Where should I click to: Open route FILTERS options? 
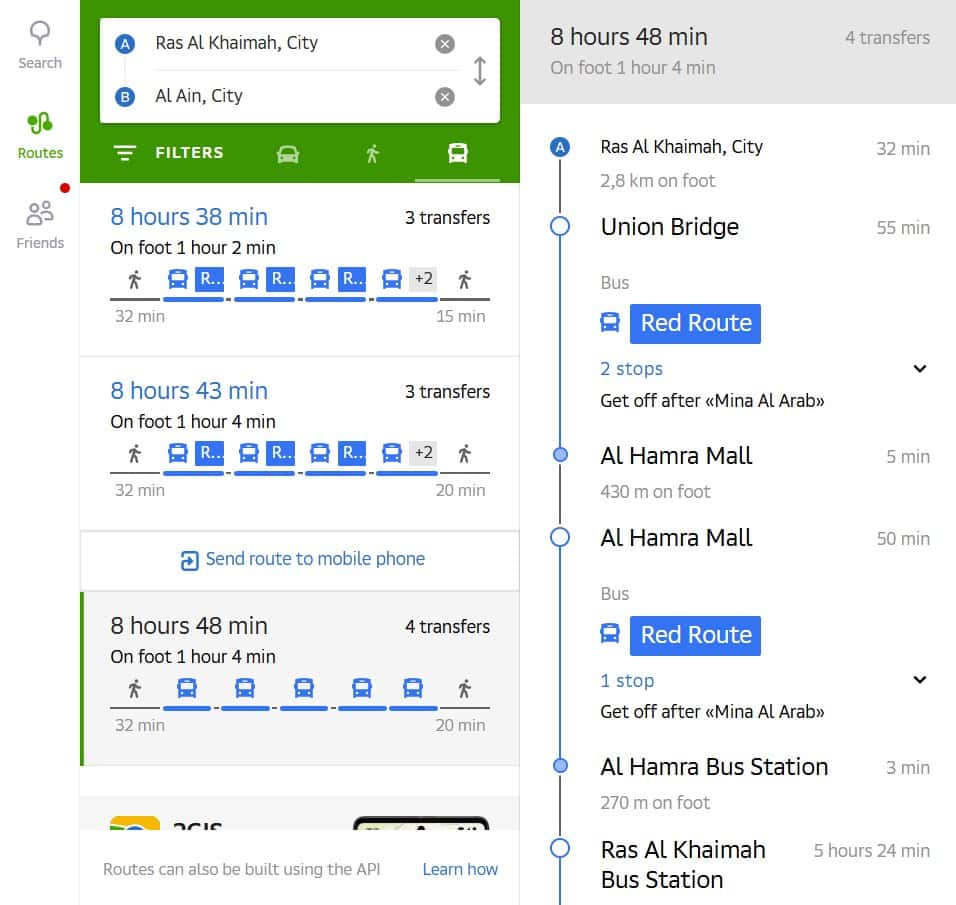point(168,152)
